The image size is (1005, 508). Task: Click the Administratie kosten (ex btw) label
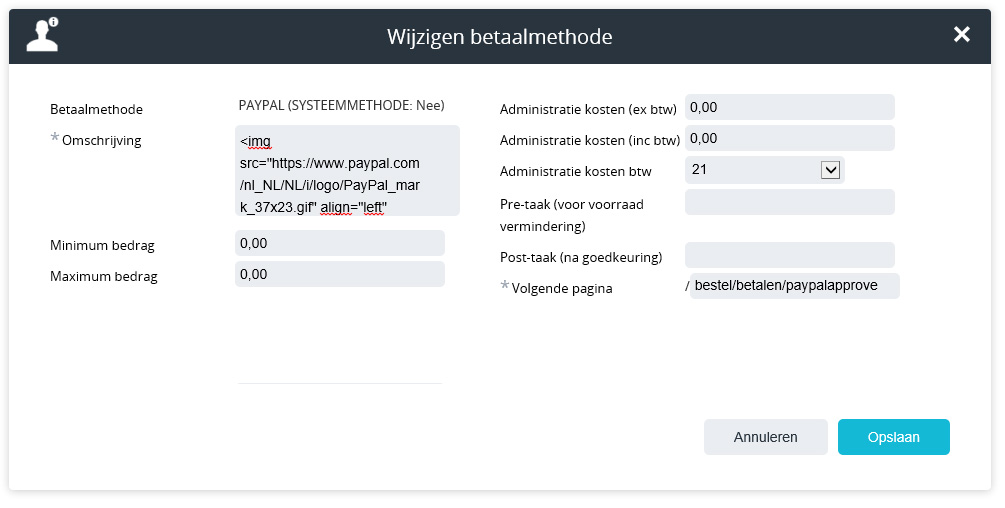click(x=588, y=110)
